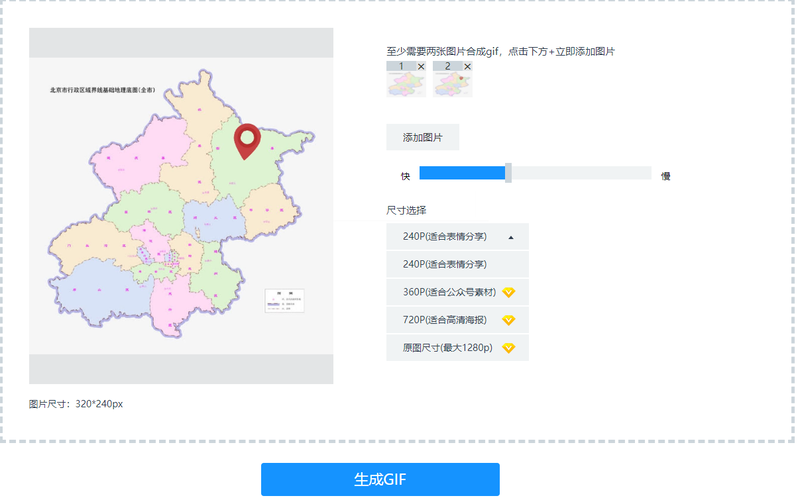This screenshot has width=800, height=500.
Task: Select thumbnail of image 2
Action: (453, 84)
